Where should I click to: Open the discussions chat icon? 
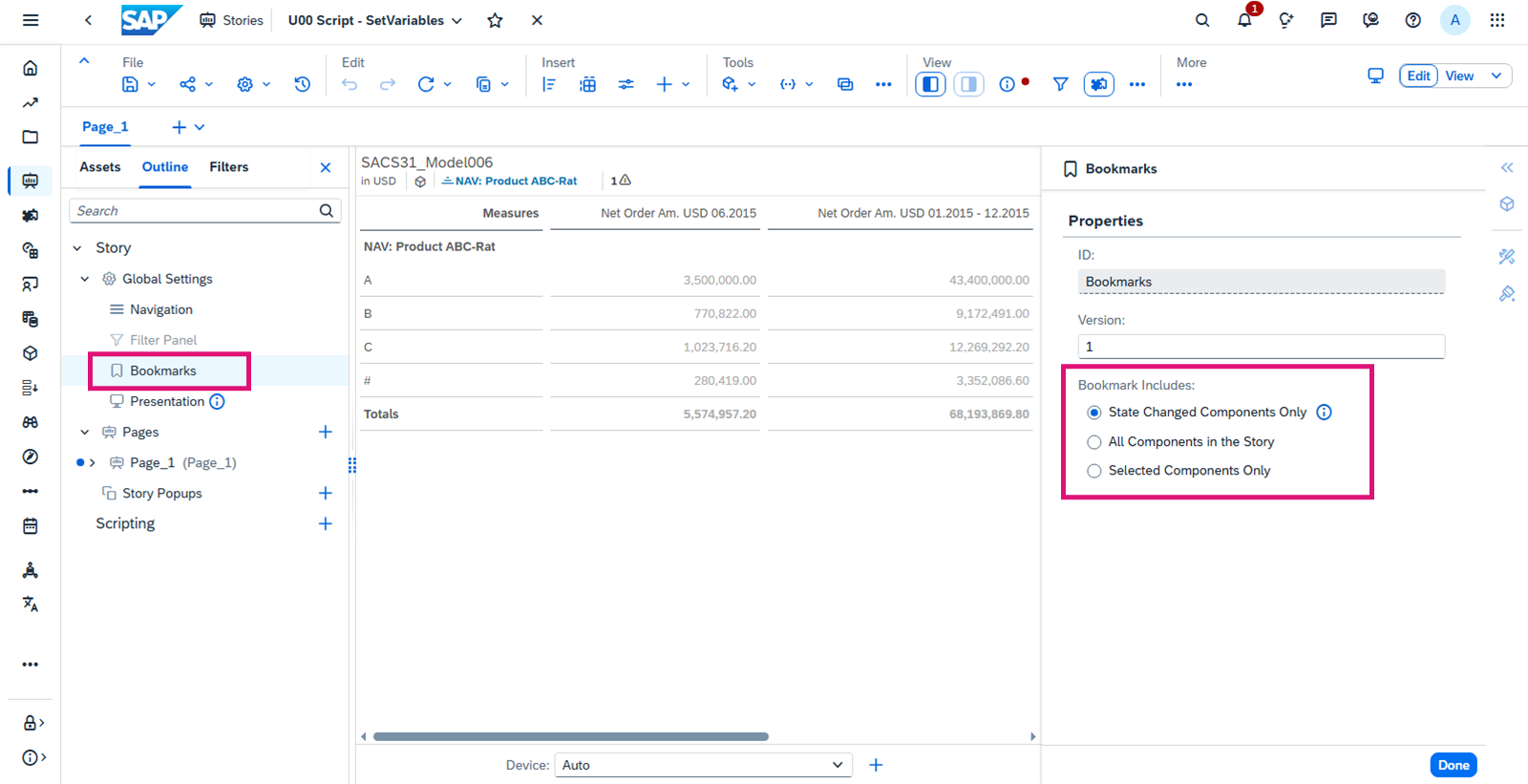[x=1328, y=20]
